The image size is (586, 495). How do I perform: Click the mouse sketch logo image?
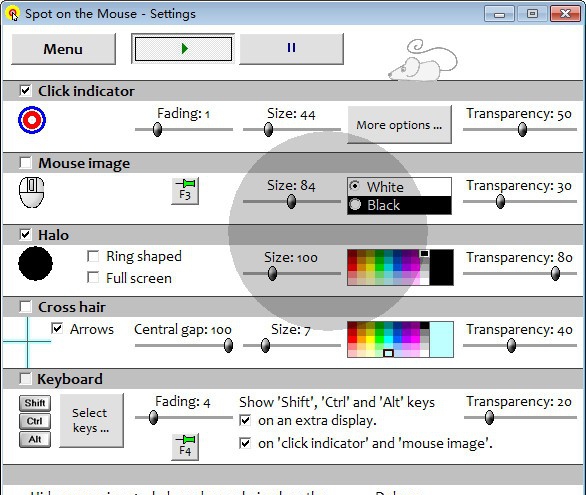[x=423, y=61]
